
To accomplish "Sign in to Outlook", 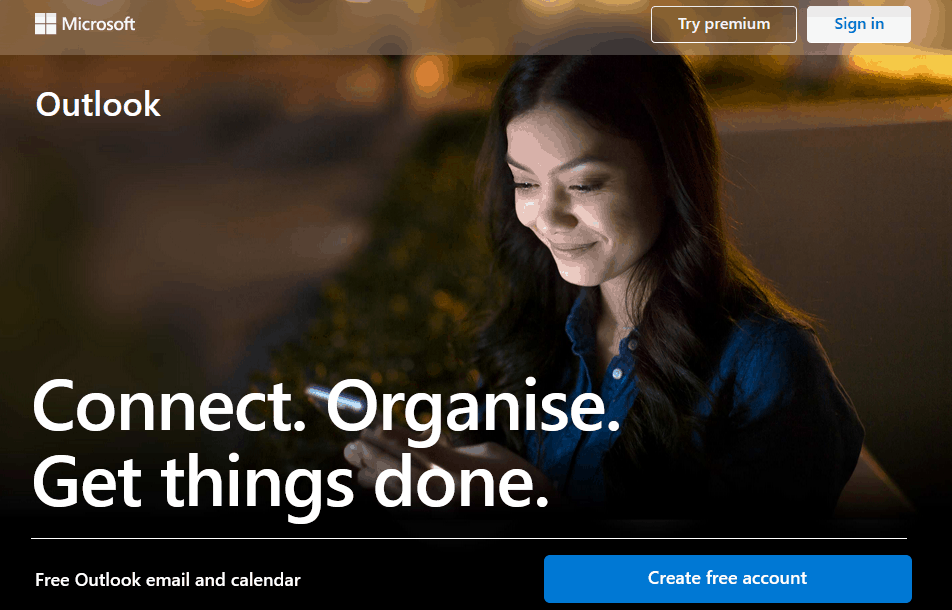I will [858, 24].
